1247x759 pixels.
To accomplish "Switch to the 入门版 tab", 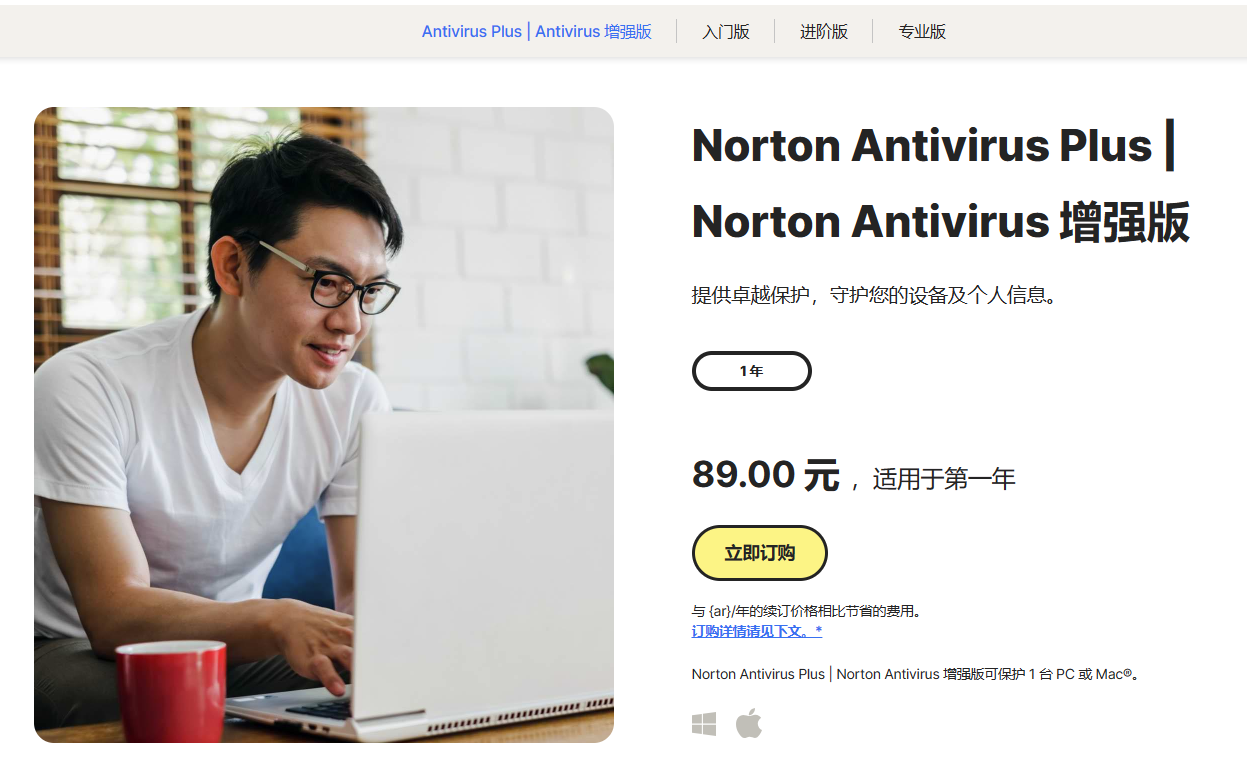I will [726, 31].
